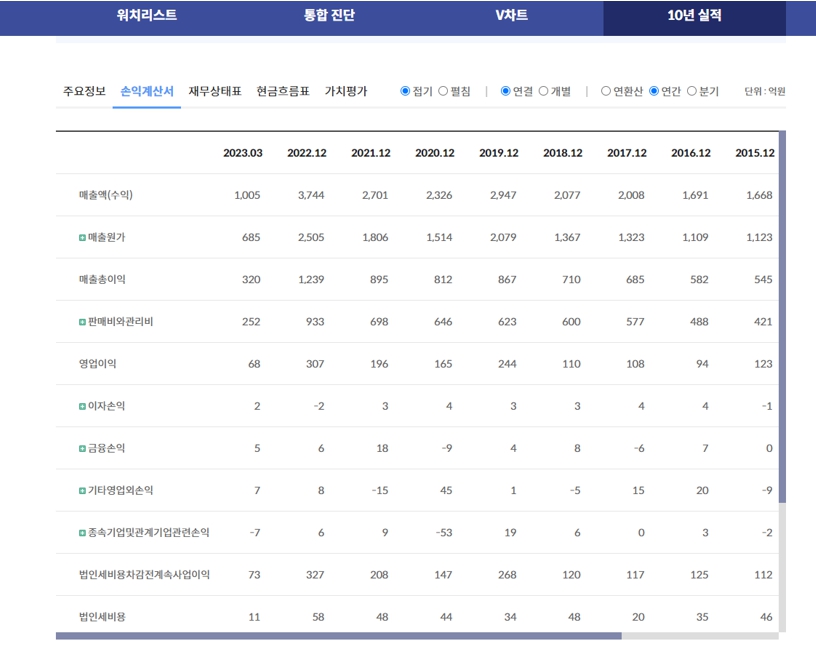Click the 2021.12 column header
Image resolution: width=816 pixels, height=647 pixels.
pos(371,153)
